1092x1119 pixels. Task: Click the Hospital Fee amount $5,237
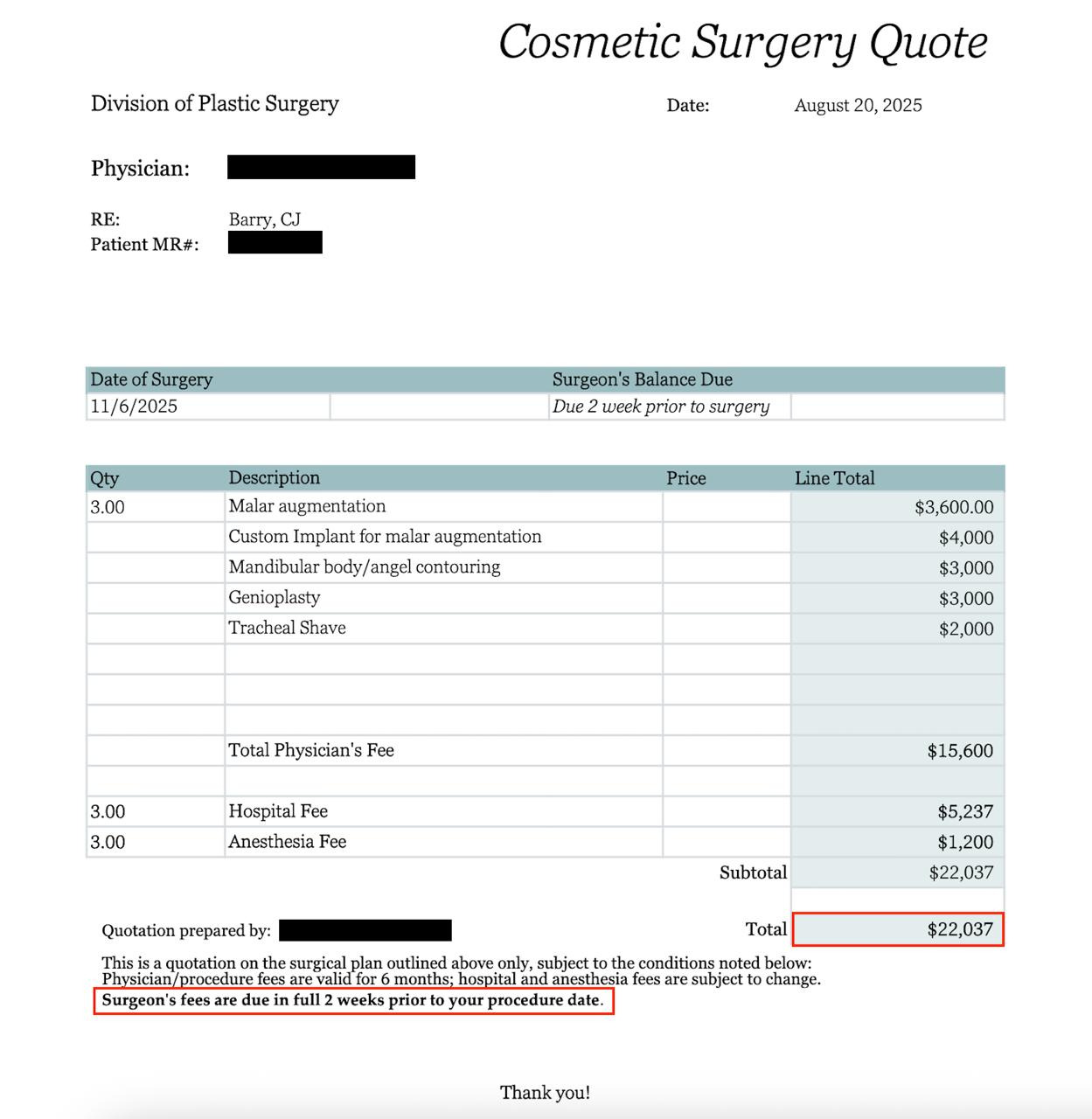965,812
